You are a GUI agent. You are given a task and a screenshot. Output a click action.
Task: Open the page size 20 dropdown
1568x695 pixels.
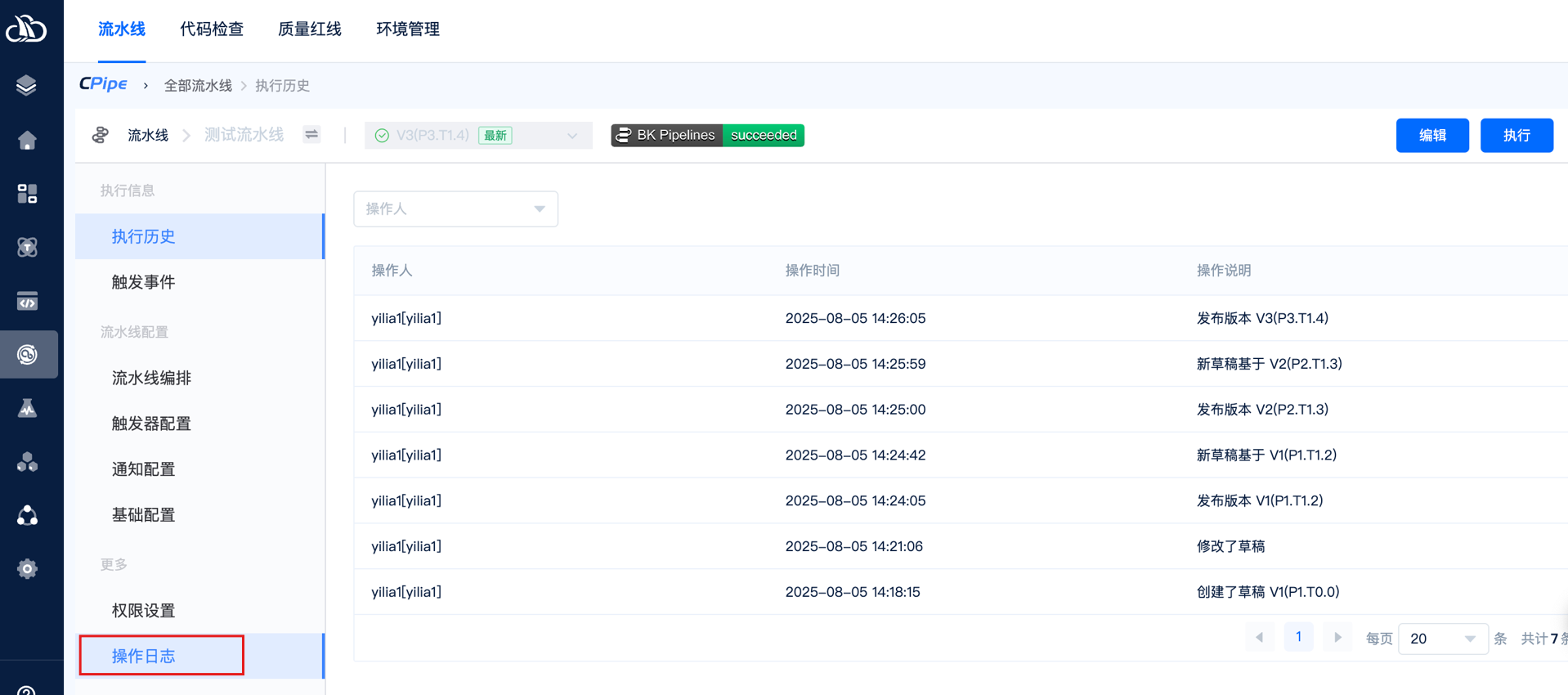pos(1442,639)
